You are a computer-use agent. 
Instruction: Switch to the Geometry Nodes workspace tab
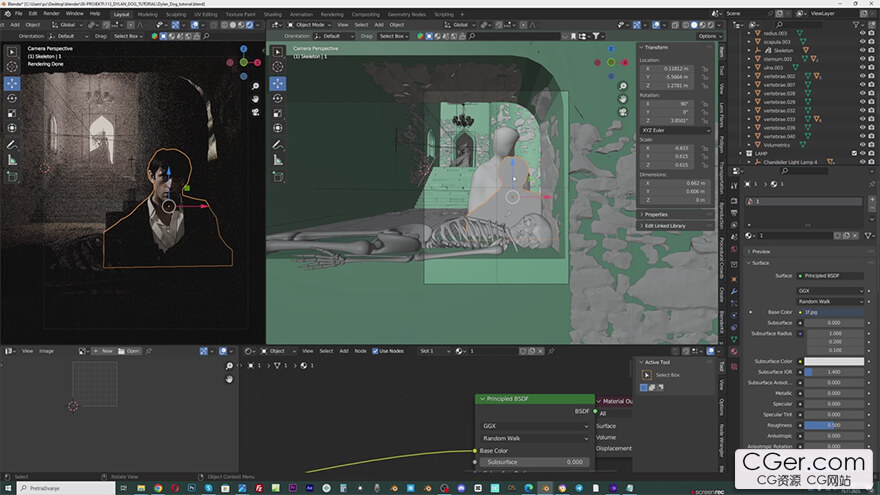pyautogui.click(x=406, y=14)
